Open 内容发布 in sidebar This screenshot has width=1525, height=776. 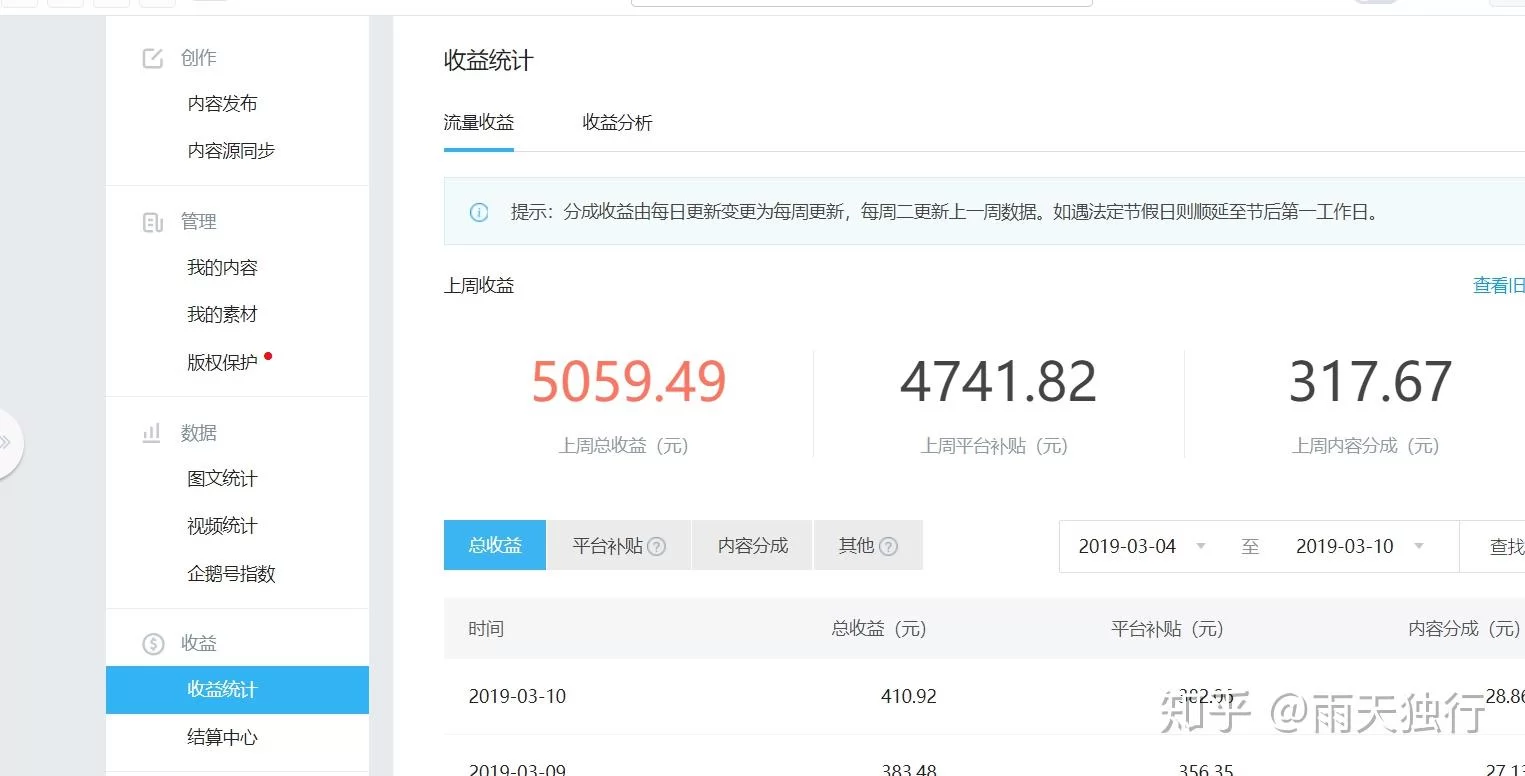222,104
